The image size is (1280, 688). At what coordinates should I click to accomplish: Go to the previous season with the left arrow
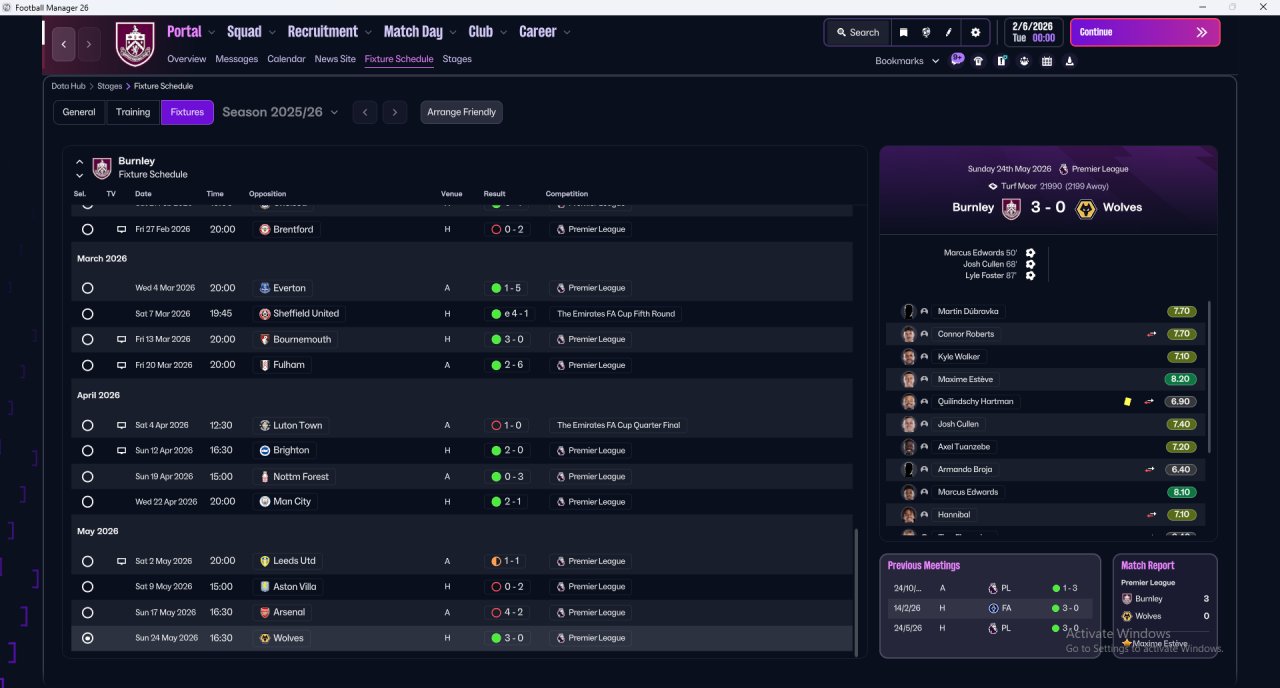(x=365, y=112)
